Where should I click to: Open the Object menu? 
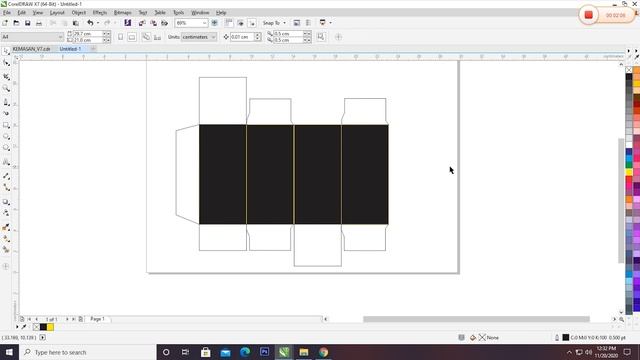(79, 13)
